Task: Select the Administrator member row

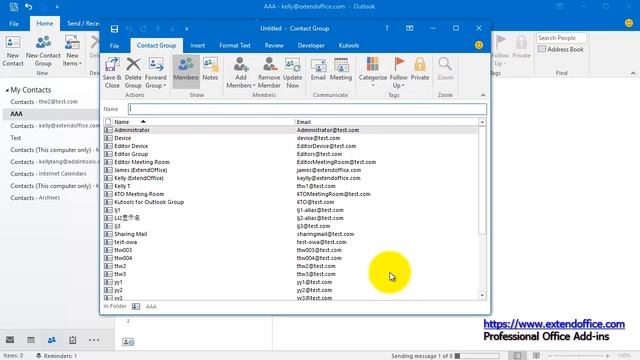Action: click(290, 130)
